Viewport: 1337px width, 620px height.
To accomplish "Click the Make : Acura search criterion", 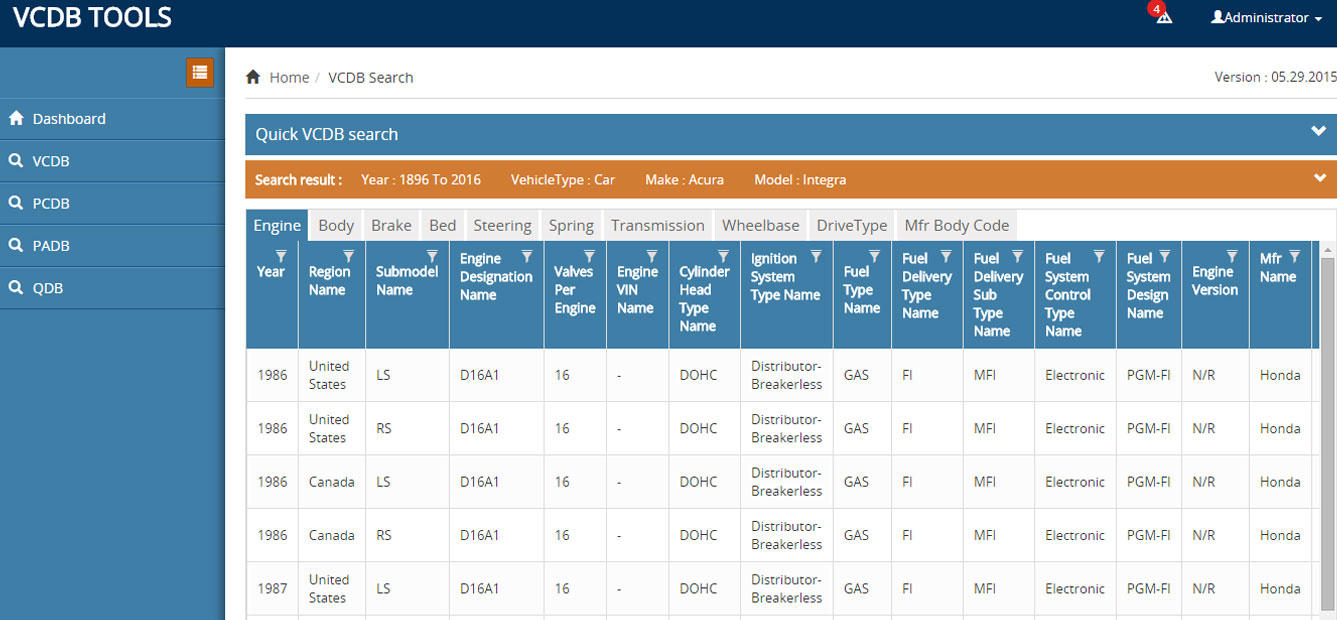I will pyautogui.click(x=684, y=180).
